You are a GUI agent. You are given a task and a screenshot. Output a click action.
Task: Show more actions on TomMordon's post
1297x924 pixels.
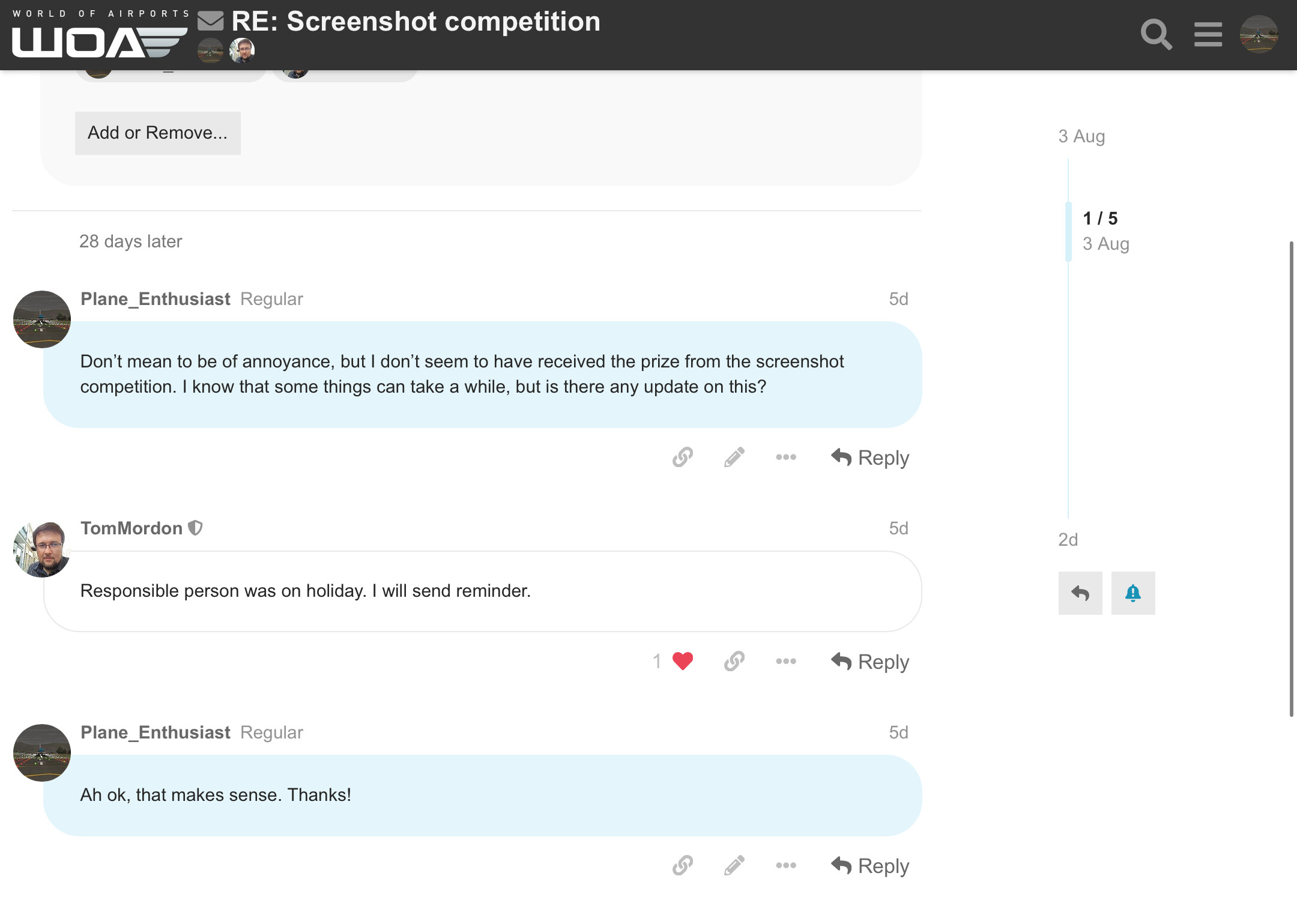[x=786, y=662]
